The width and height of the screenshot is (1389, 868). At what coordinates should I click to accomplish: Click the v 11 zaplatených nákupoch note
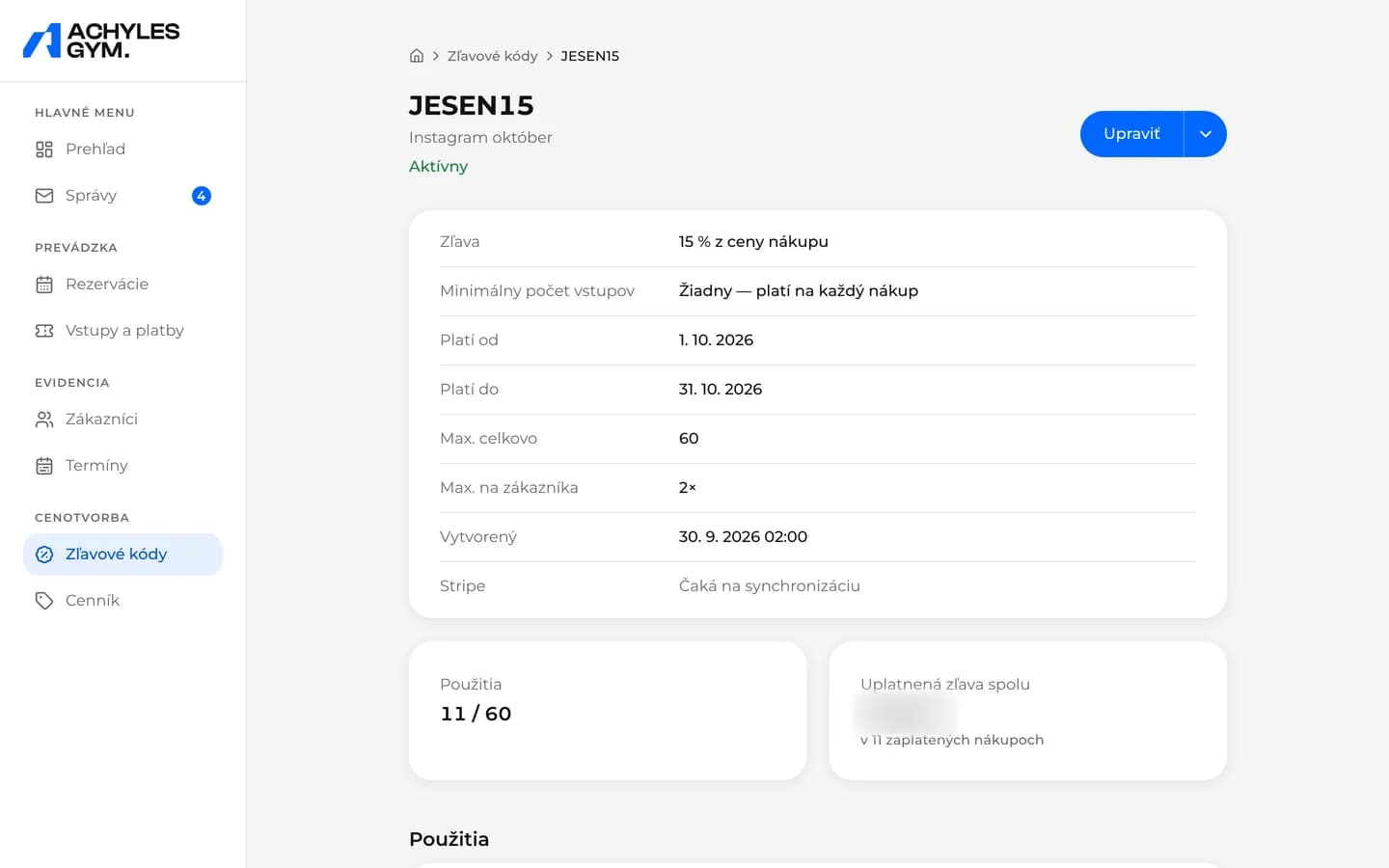(952, 740)
